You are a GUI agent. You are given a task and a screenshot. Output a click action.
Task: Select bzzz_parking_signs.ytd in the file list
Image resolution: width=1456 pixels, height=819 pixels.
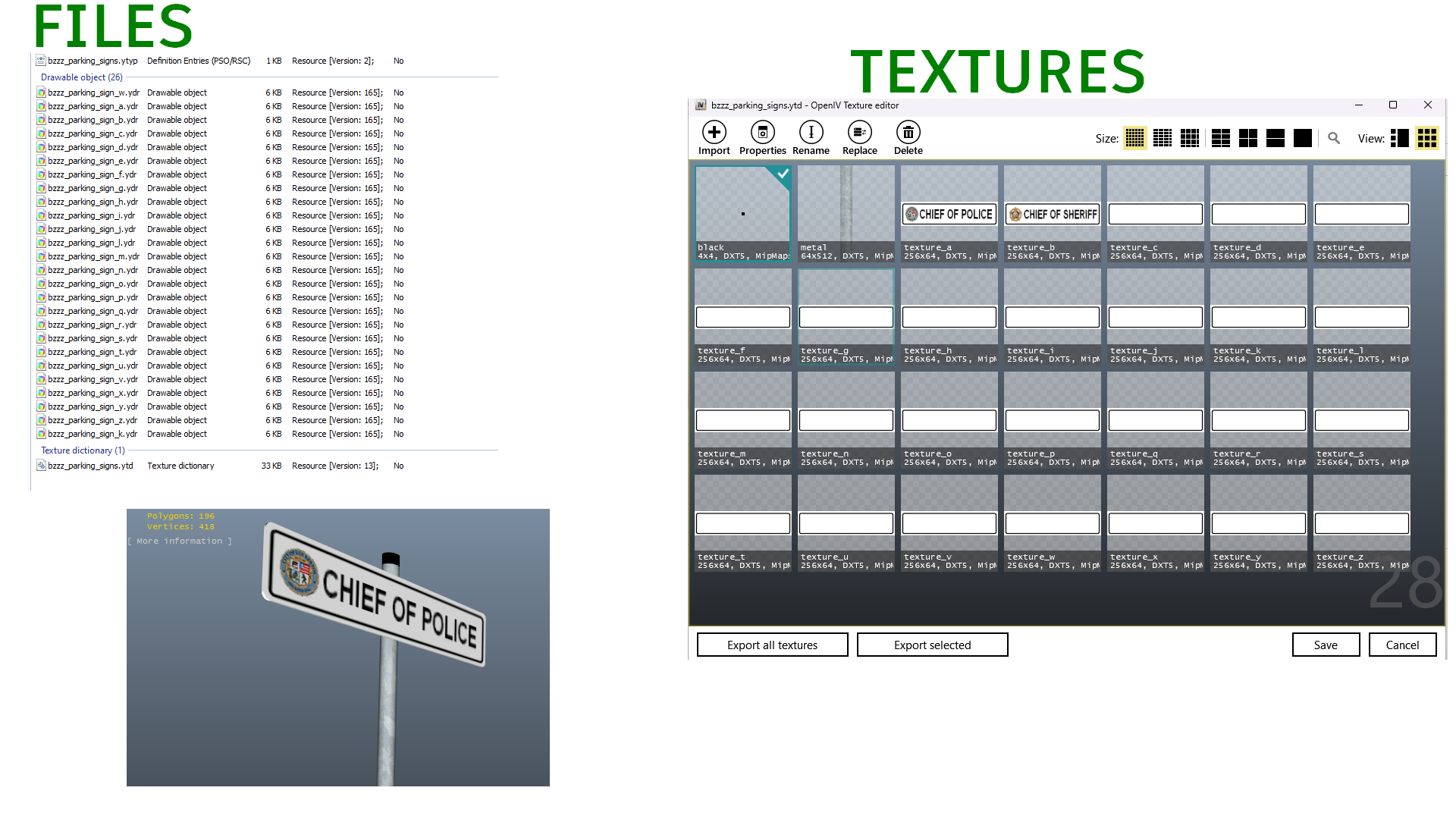coord(90,466)
